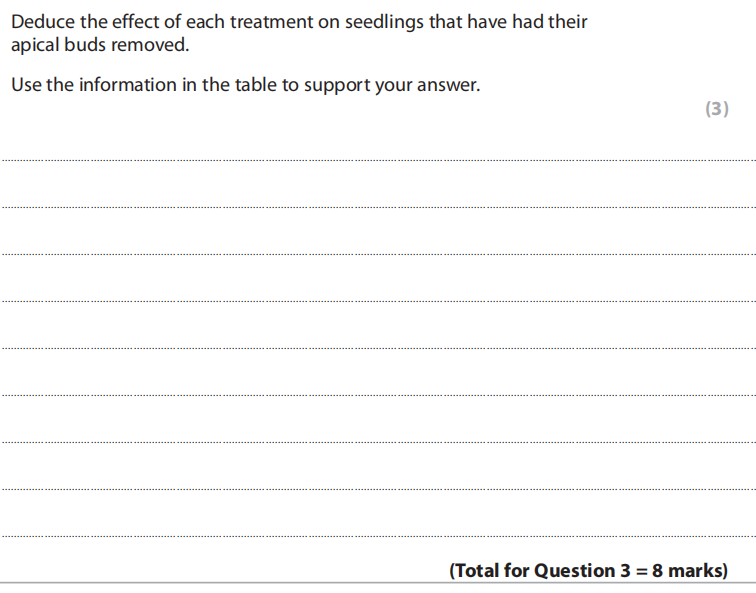Click the last dotted answer line
Viewport: 756px width, 593px height.
point(378,536)
